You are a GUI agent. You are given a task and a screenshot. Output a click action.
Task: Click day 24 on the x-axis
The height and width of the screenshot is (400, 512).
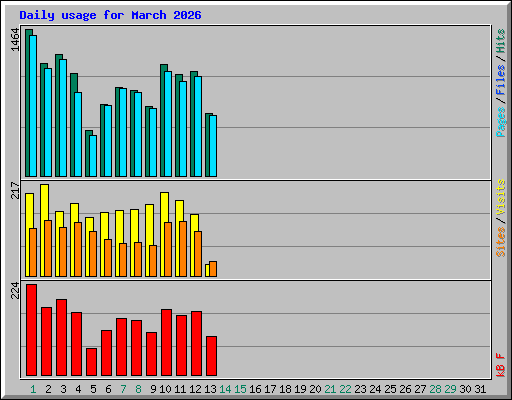click(375, 389)
